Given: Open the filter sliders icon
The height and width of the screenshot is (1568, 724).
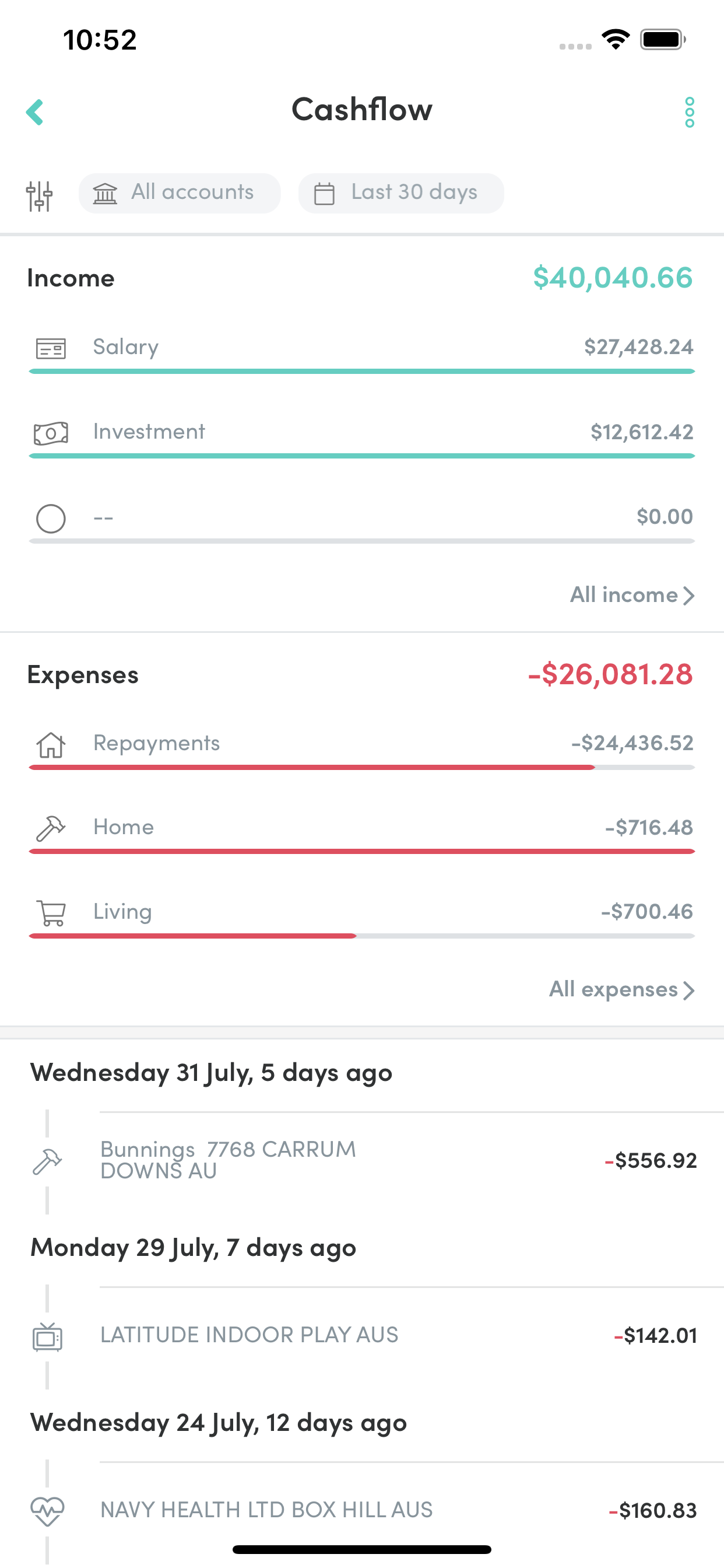Looking at the screenshot, I should (40, 195).
